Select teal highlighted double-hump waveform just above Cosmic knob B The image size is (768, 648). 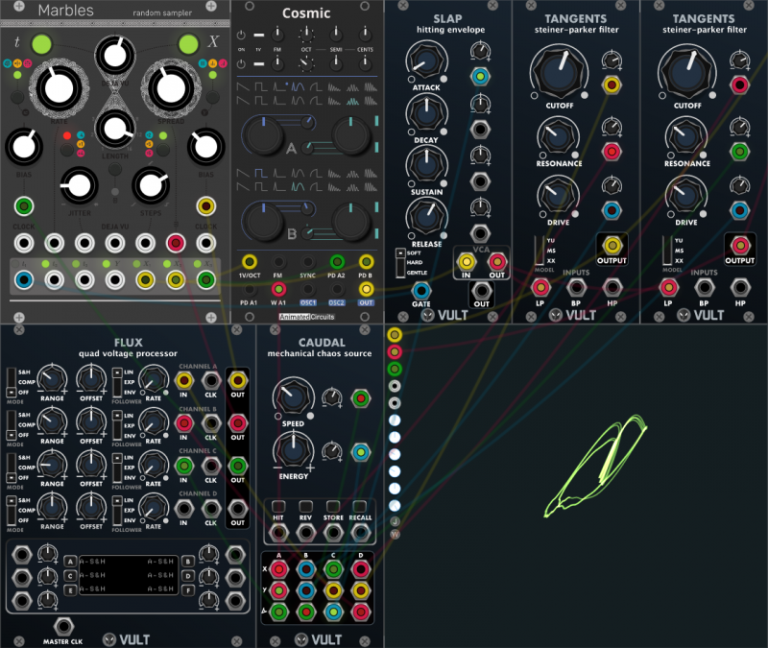point(298,187)
